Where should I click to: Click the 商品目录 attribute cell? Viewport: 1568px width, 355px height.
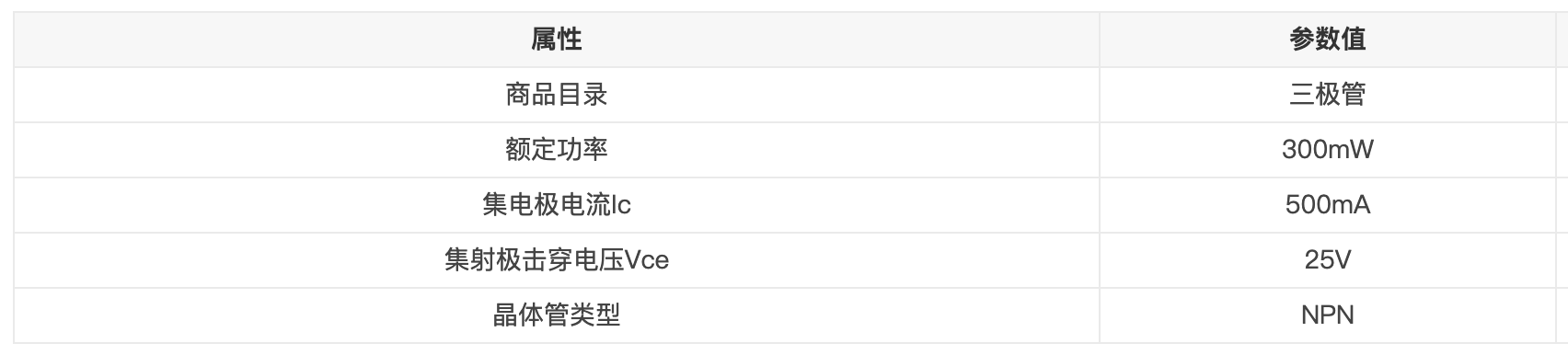(556, 95)
